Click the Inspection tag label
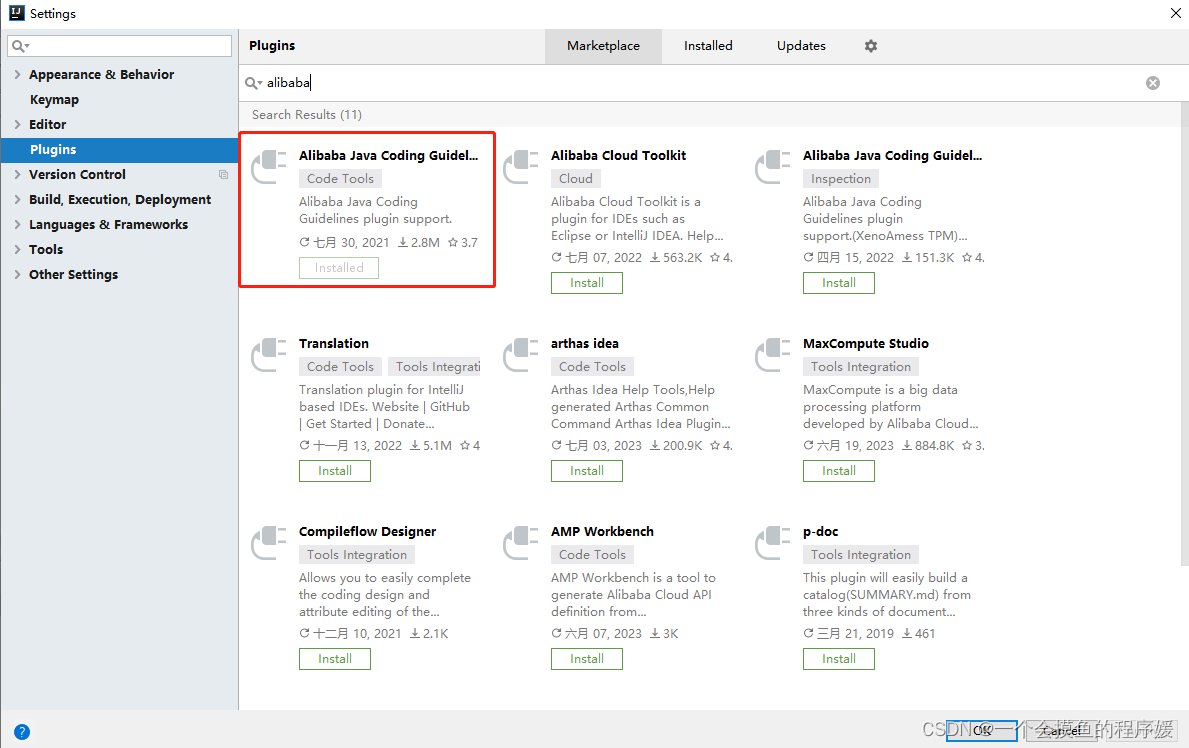Screen dimensions: 1189x748 click(x=841, y=179)
